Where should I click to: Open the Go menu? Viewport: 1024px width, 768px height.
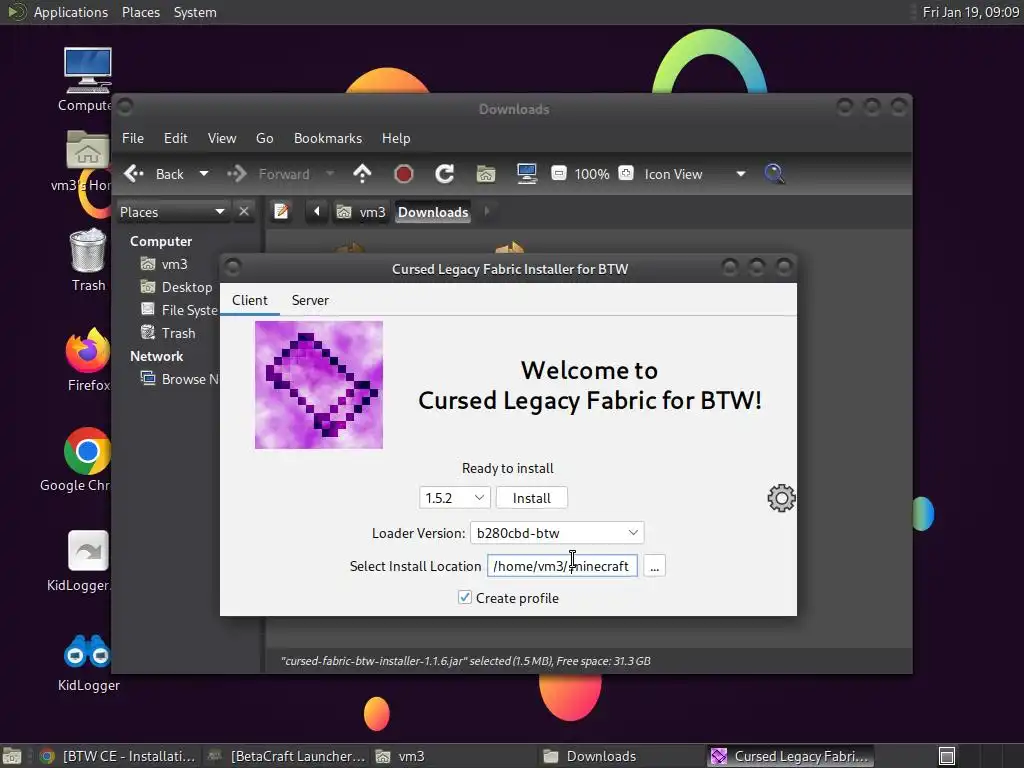[x=264, y=138]
